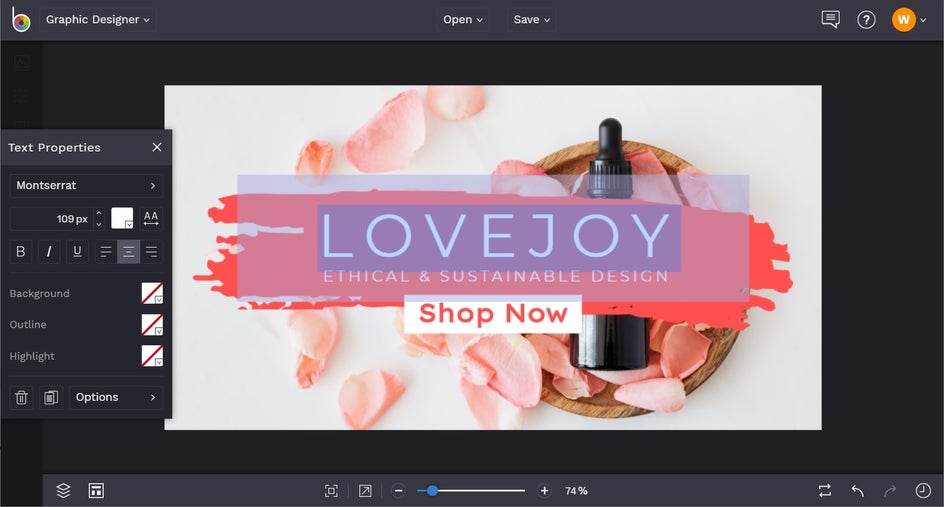
Task: Select the LOVEJOY text on canvas
Action: click(x=497, y=236)
